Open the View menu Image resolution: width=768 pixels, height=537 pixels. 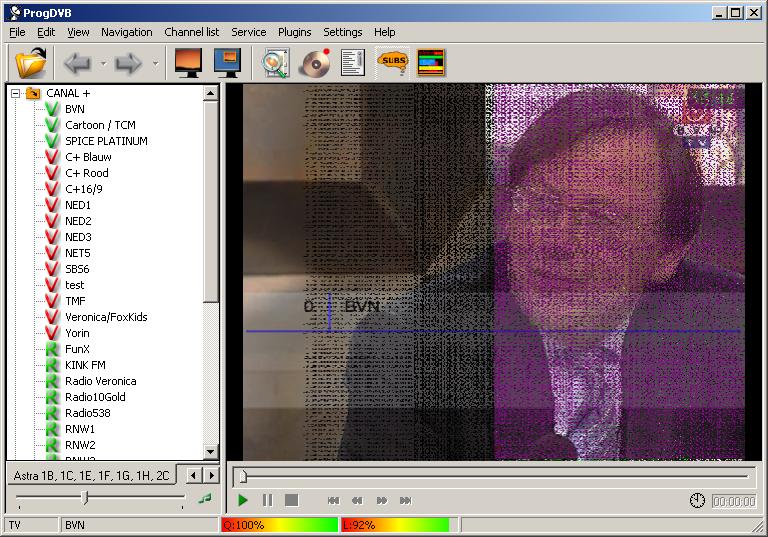[78, 32]
